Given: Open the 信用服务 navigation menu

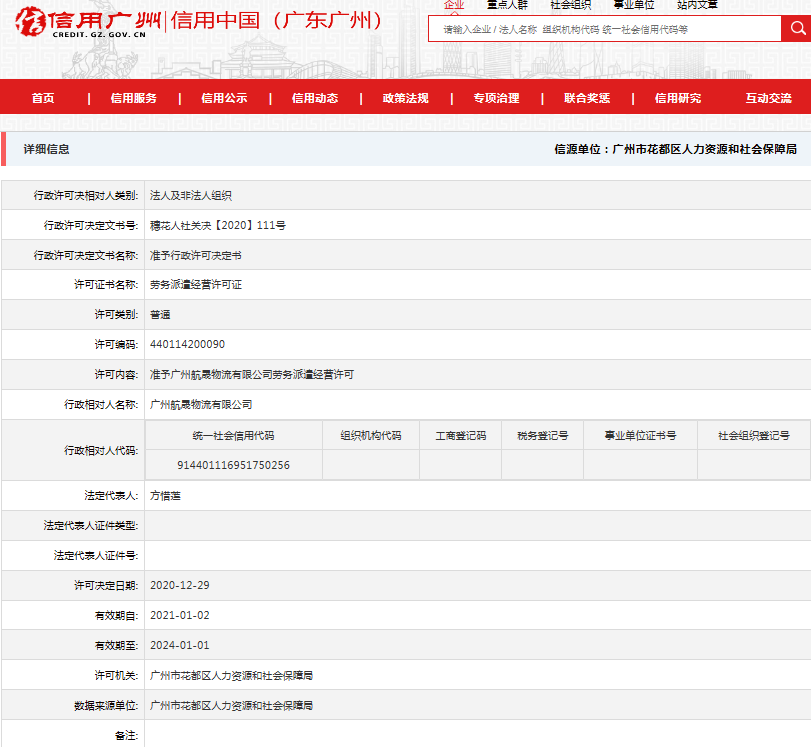Looking at the screenshot, I should coord(133,98).
